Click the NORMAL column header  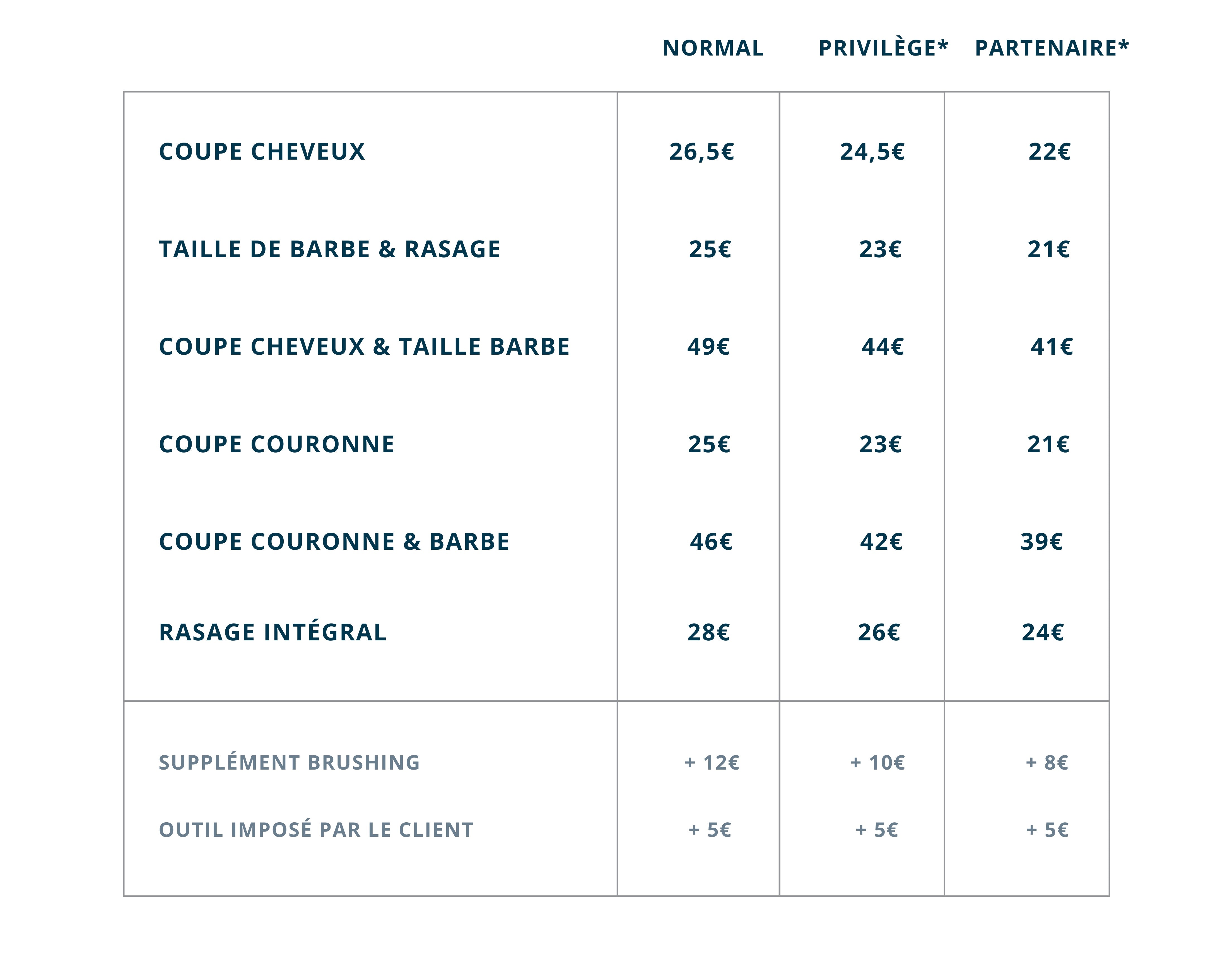point(713,48)
